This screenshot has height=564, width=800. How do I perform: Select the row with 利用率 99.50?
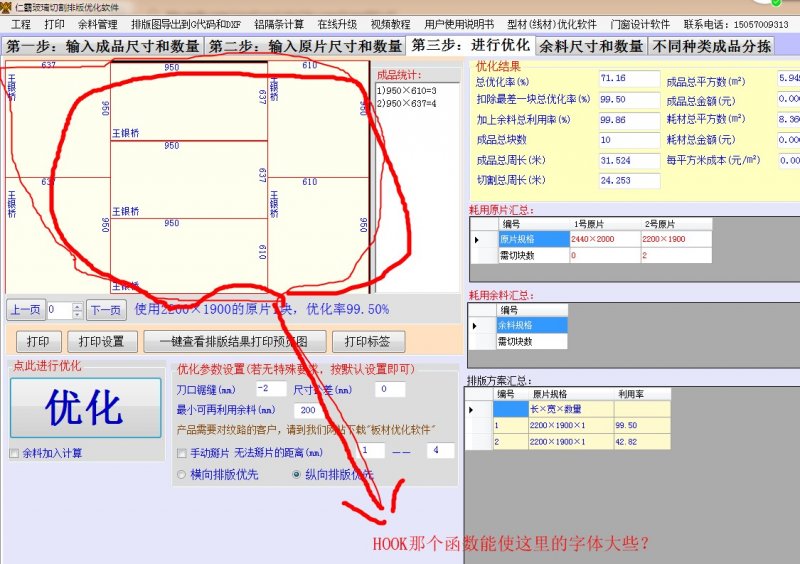coord(567,425)
